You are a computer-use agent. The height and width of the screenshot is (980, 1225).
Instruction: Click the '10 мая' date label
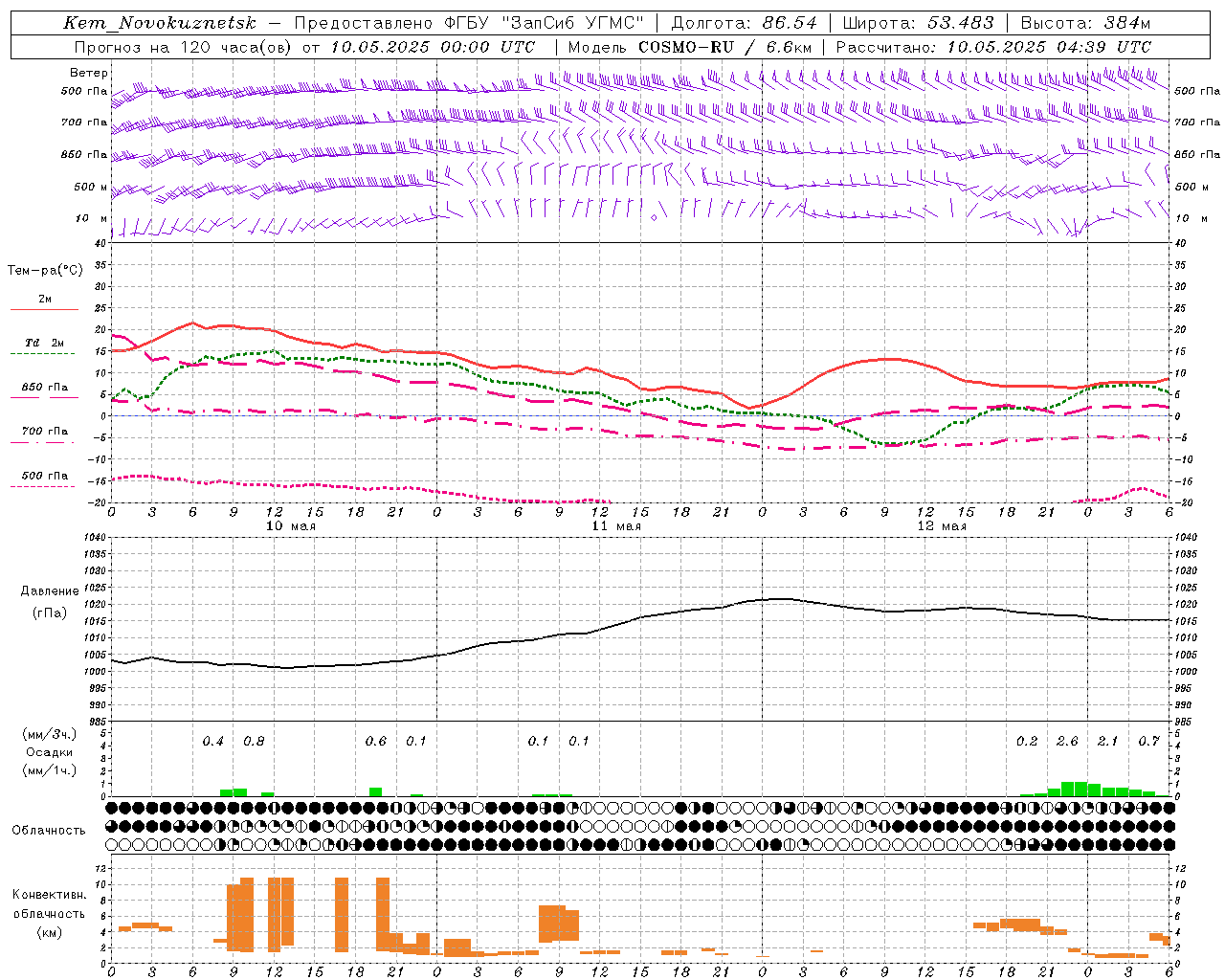[x=290, y=526]
